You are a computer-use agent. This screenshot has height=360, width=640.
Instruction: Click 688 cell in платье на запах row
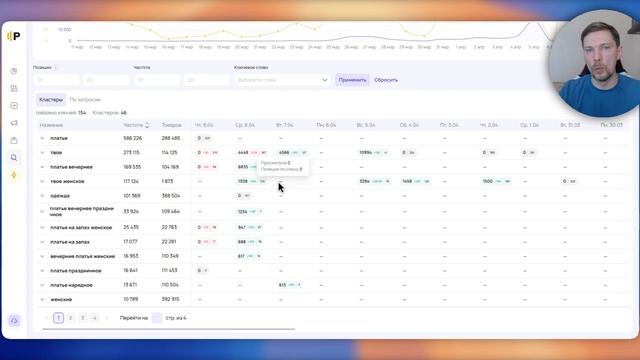pyautogui.click(x=250, y=242)
